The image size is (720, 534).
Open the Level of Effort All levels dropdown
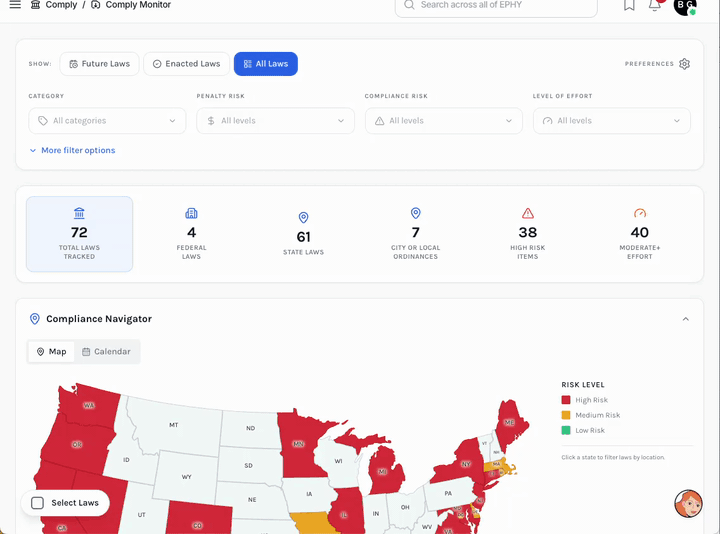(612, 121)
